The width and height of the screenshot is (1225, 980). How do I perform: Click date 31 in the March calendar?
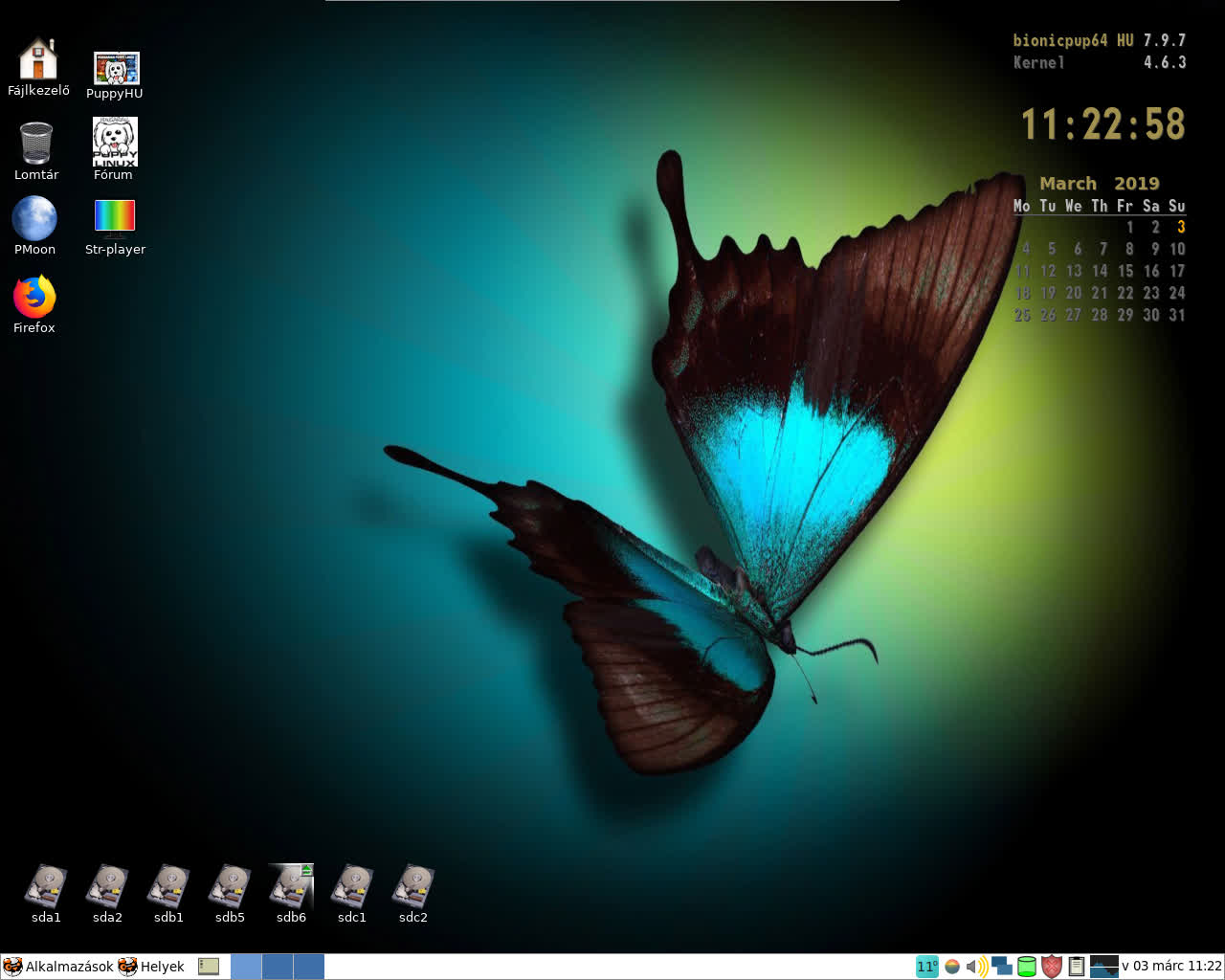pyautogui.click(x=1177, y=315)
